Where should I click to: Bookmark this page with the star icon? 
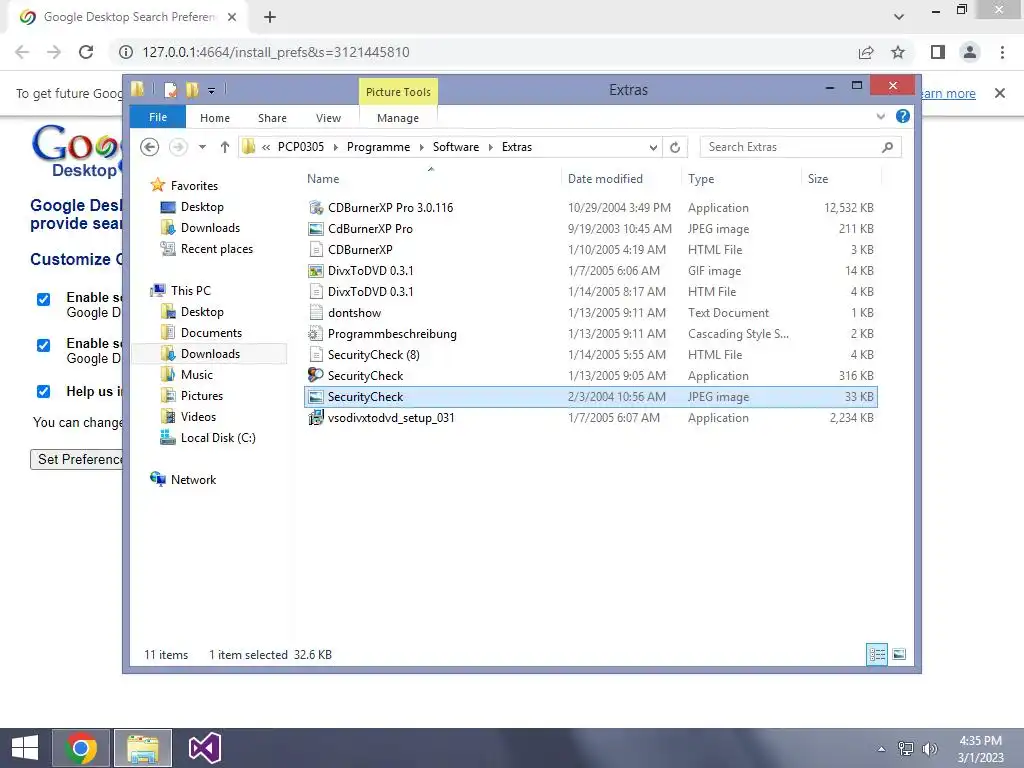tap(899, 52)
